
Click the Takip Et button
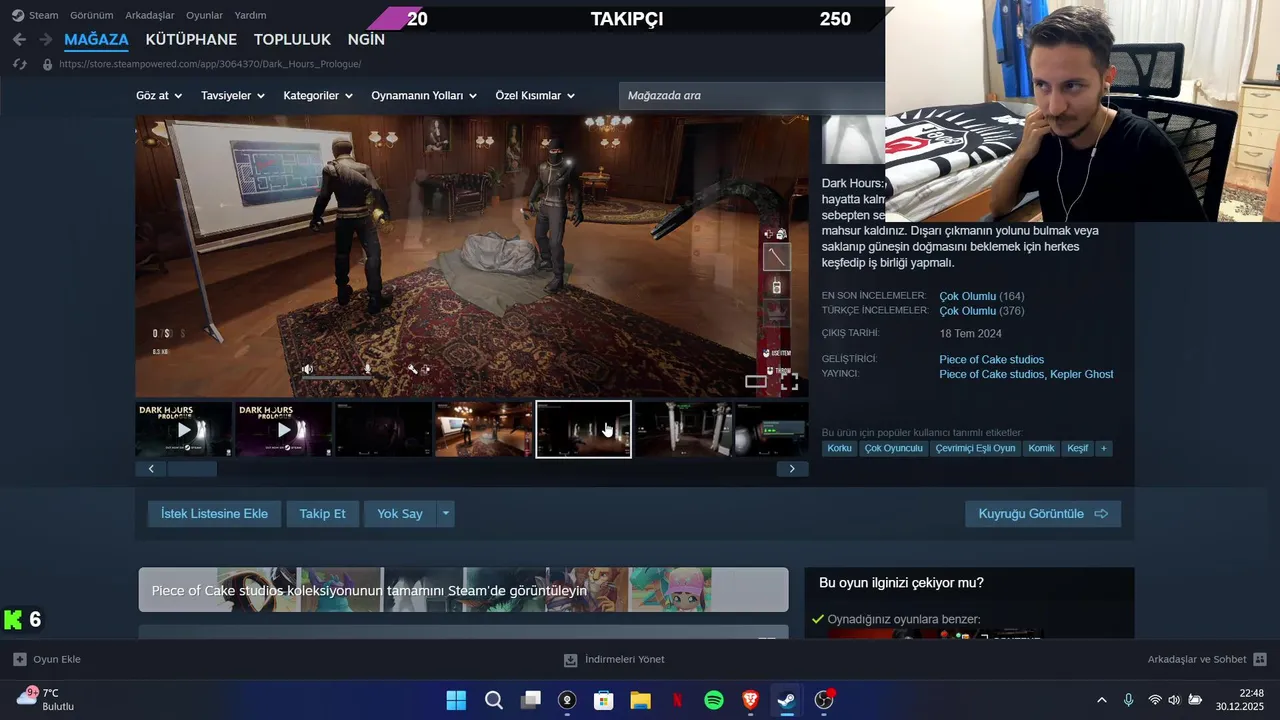(x=322, y=513)
